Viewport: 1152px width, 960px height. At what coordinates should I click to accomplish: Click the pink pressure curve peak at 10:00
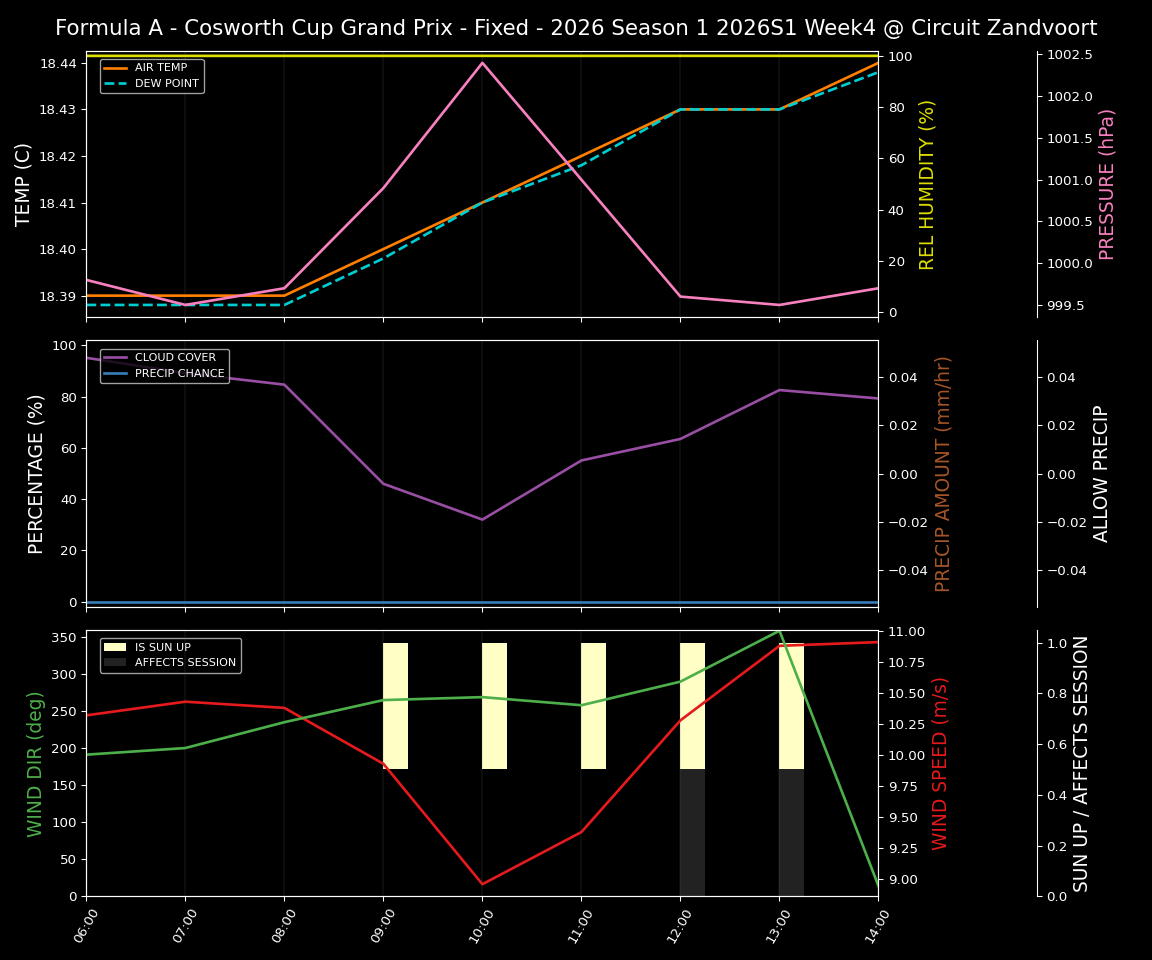[x=482, y=62]
